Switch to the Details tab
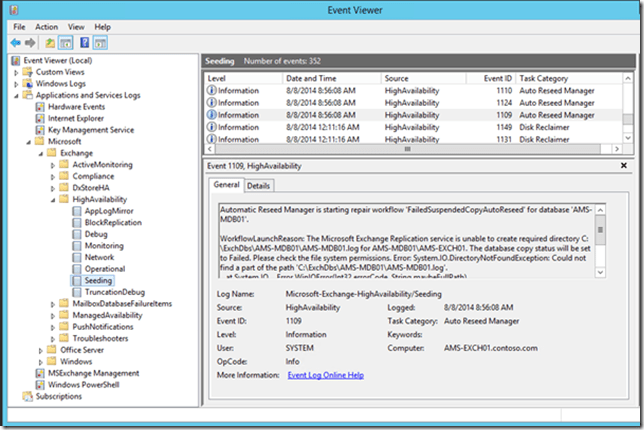The height and width of the screenshot is (430, 644). tap(259, 185)
